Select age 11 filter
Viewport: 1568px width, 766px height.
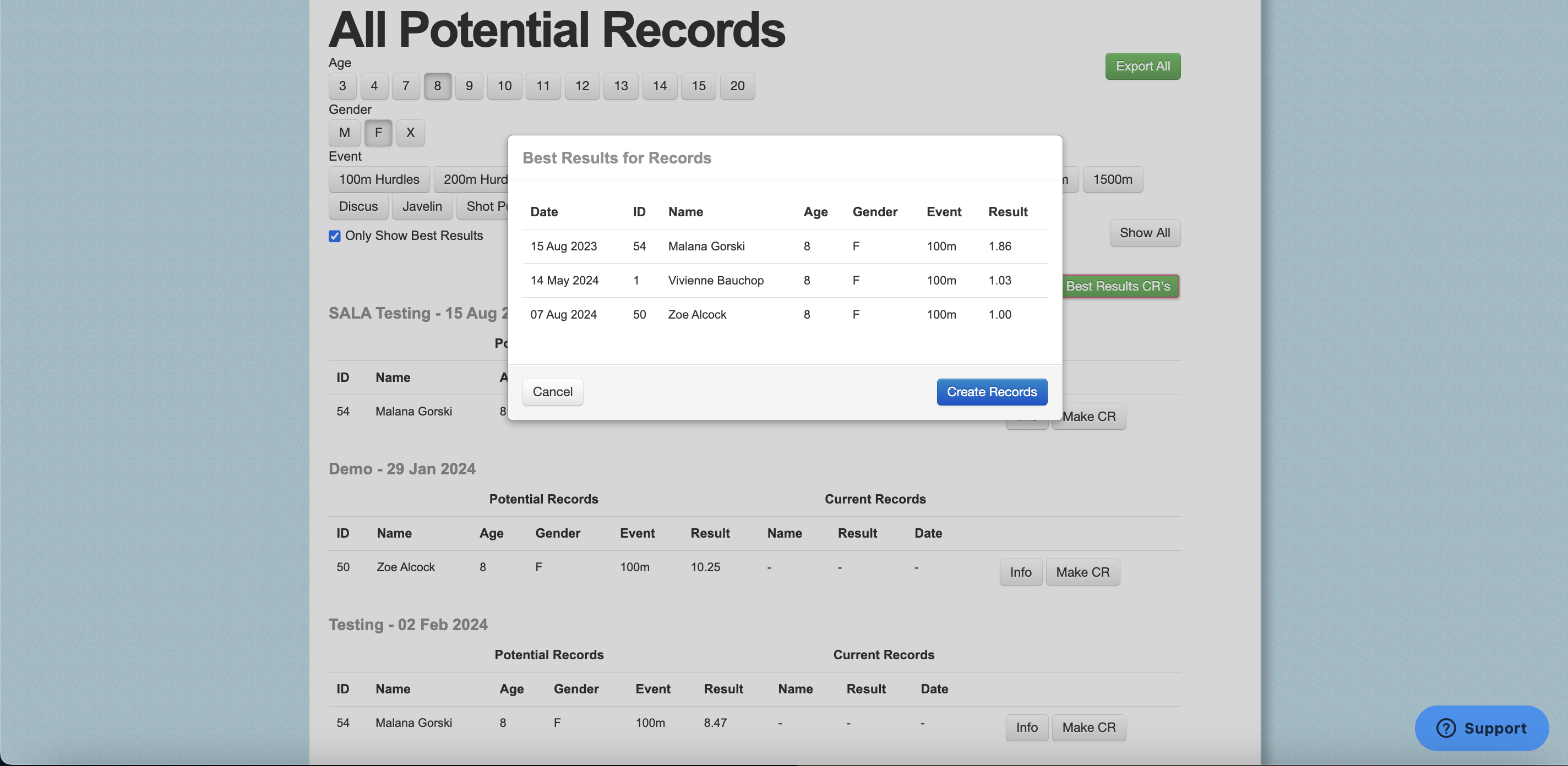(x=543, y=86)
